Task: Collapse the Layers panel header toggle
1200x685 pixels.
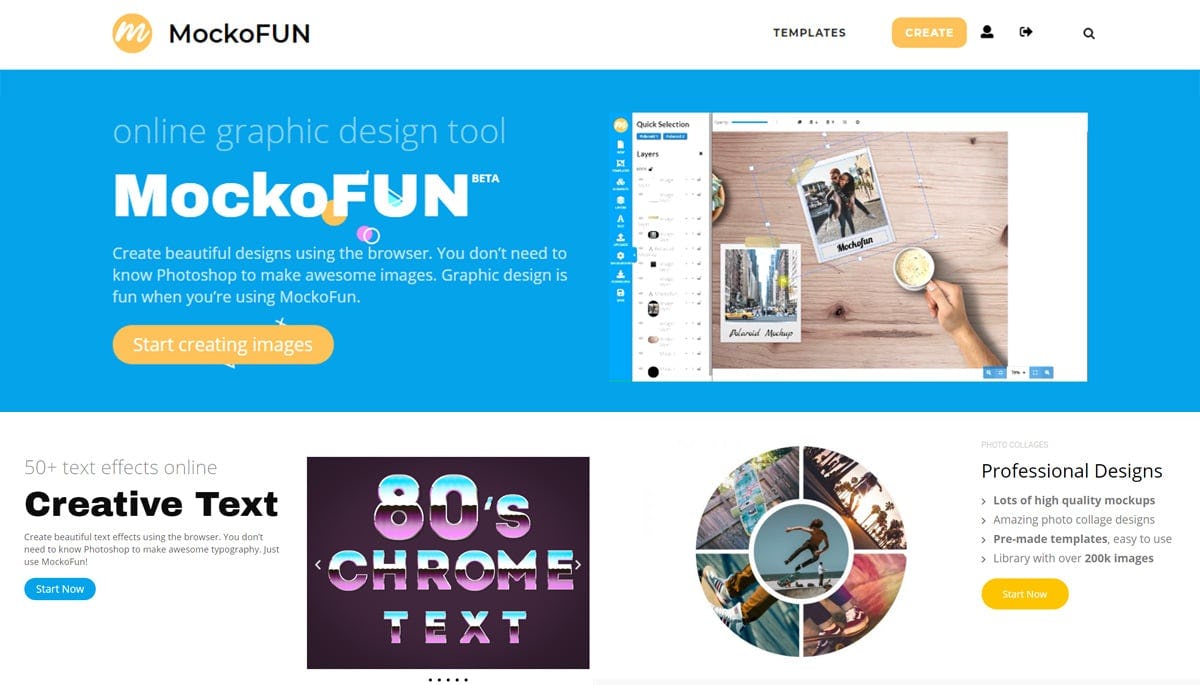Action: (x=701, y=154)
